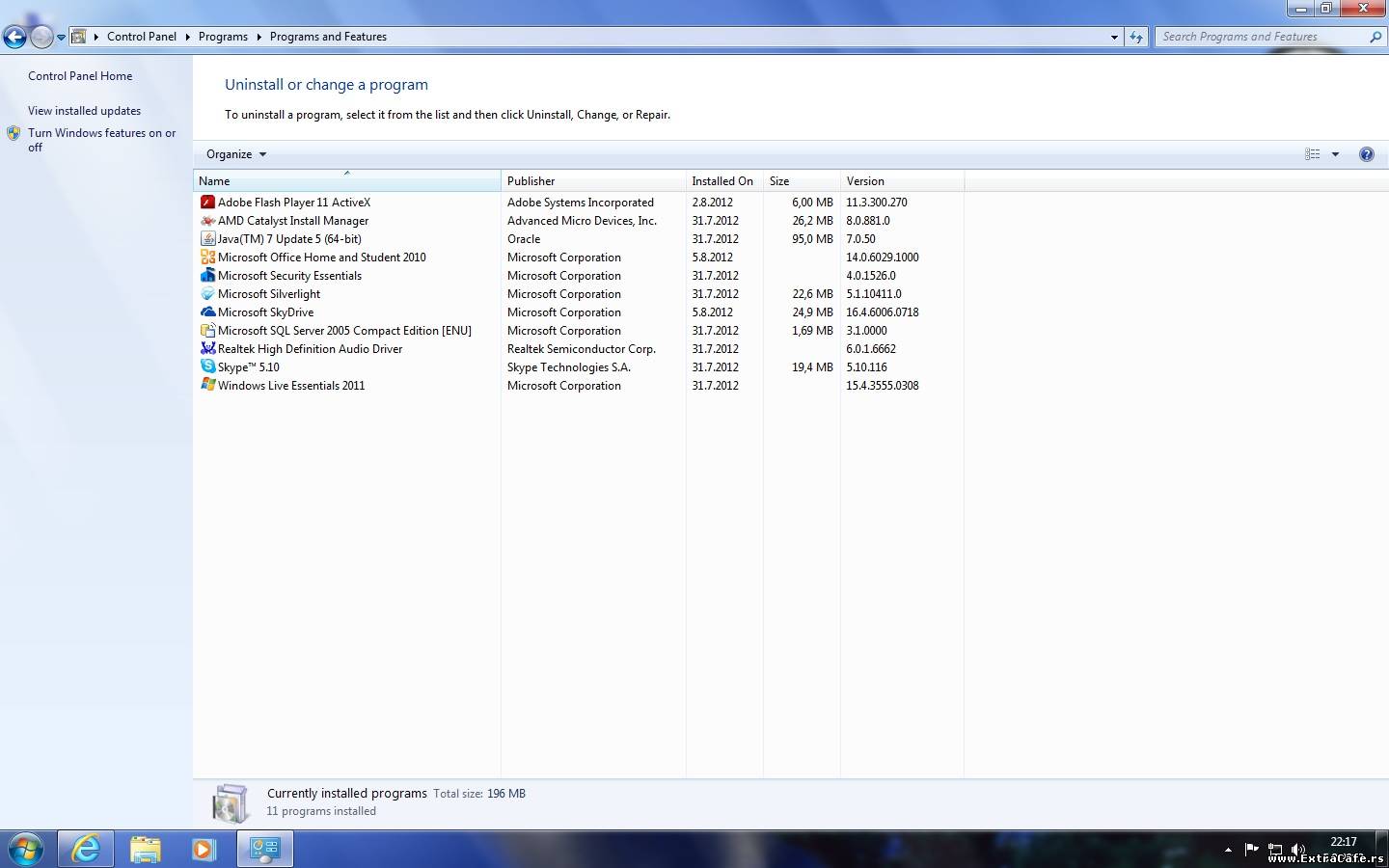The image size is (1389, 868).
Task: Sort by the Size column header
Action: [x=802, y=181]
